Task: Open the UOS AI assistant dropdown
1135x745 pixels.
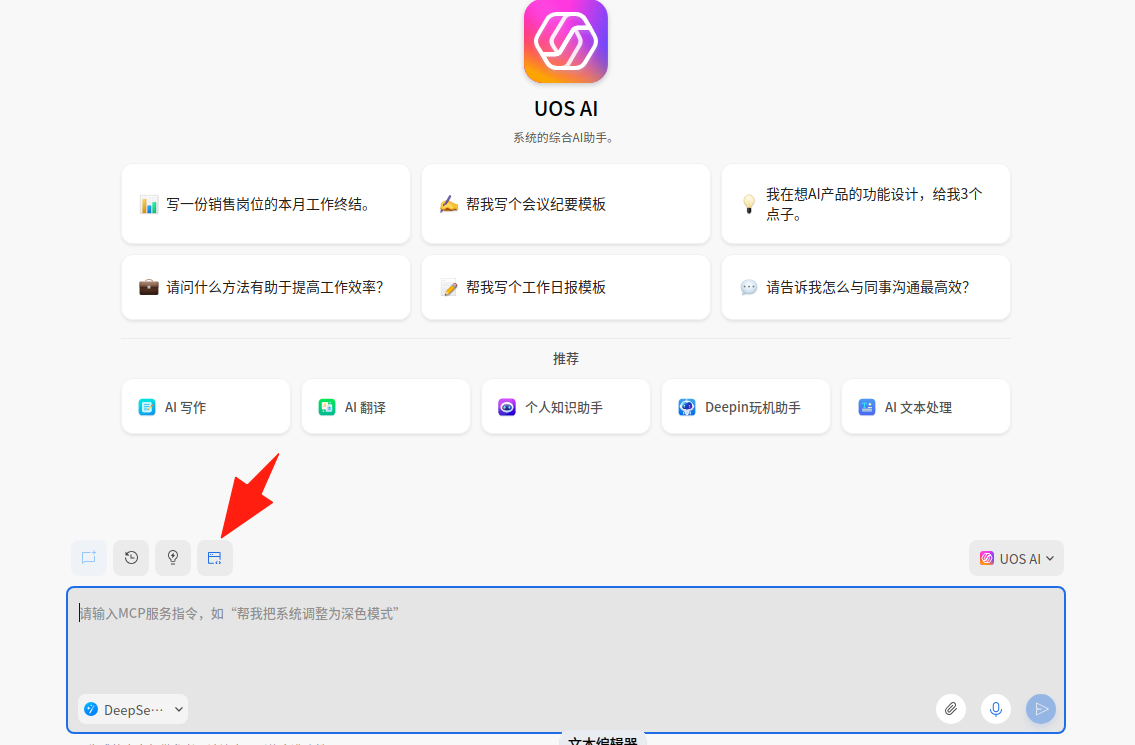Action: pos(1016,558)
